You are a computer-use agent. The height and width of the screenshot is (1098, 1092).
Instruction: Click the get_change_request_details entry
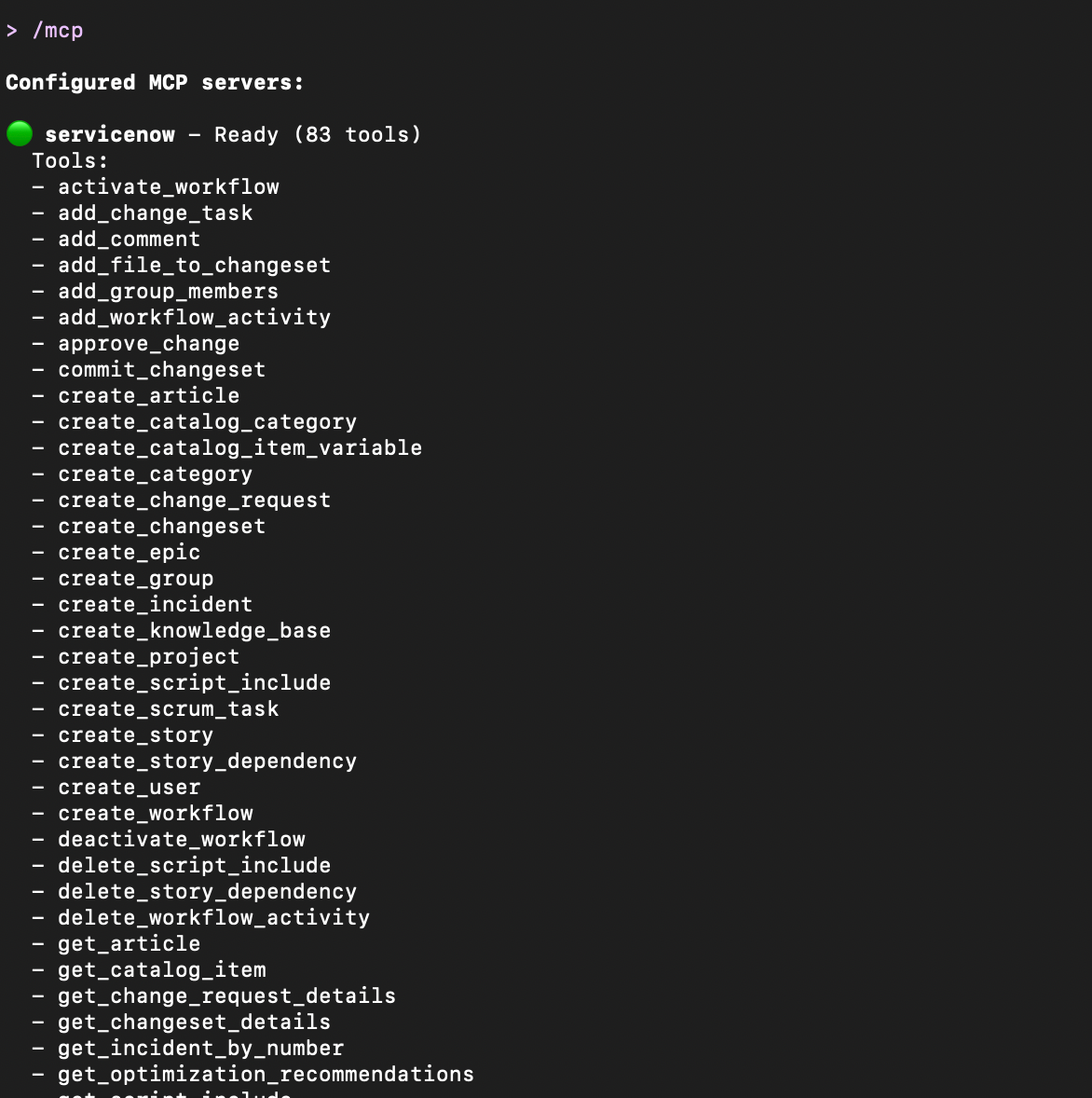pyautogui.click(x=227, y=996)
